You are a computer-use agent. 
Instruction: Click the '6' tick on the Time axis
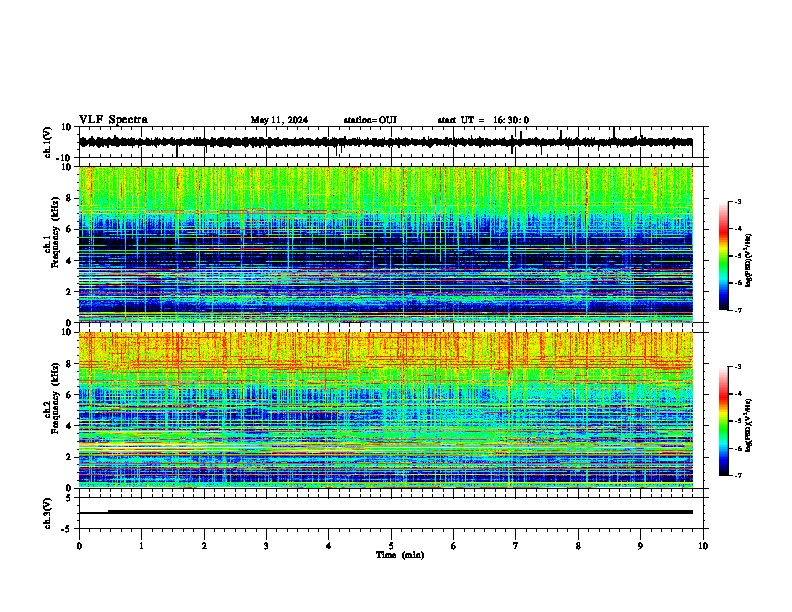coord(453,546)
